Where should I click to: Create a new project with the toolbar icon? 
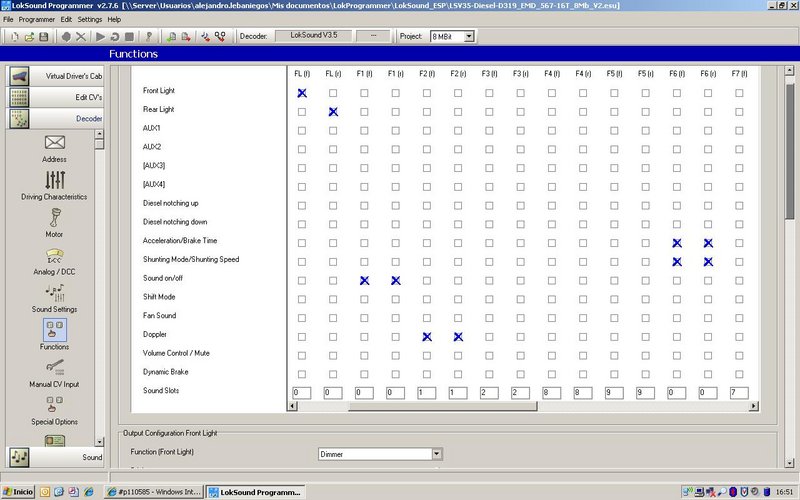15,37
